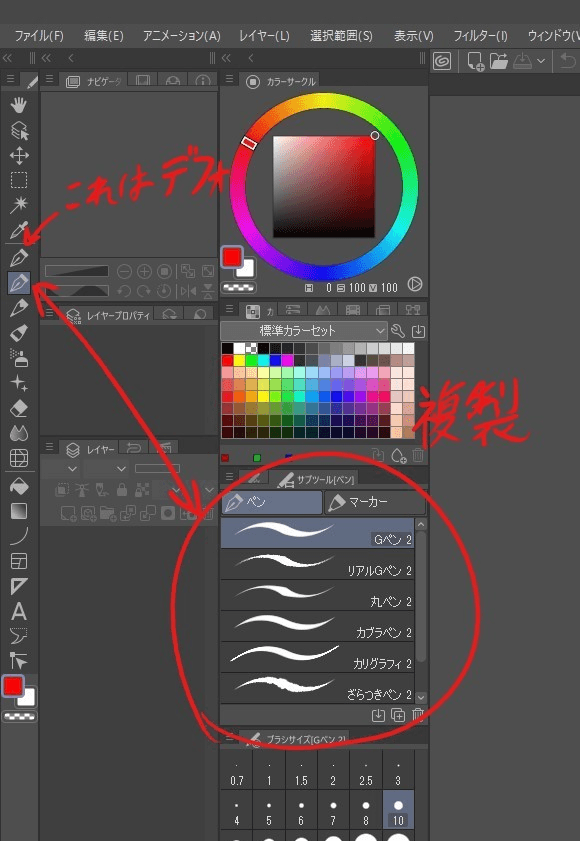
Task: Open palette color dropdown left of blending mode
Action: (60, 469)
